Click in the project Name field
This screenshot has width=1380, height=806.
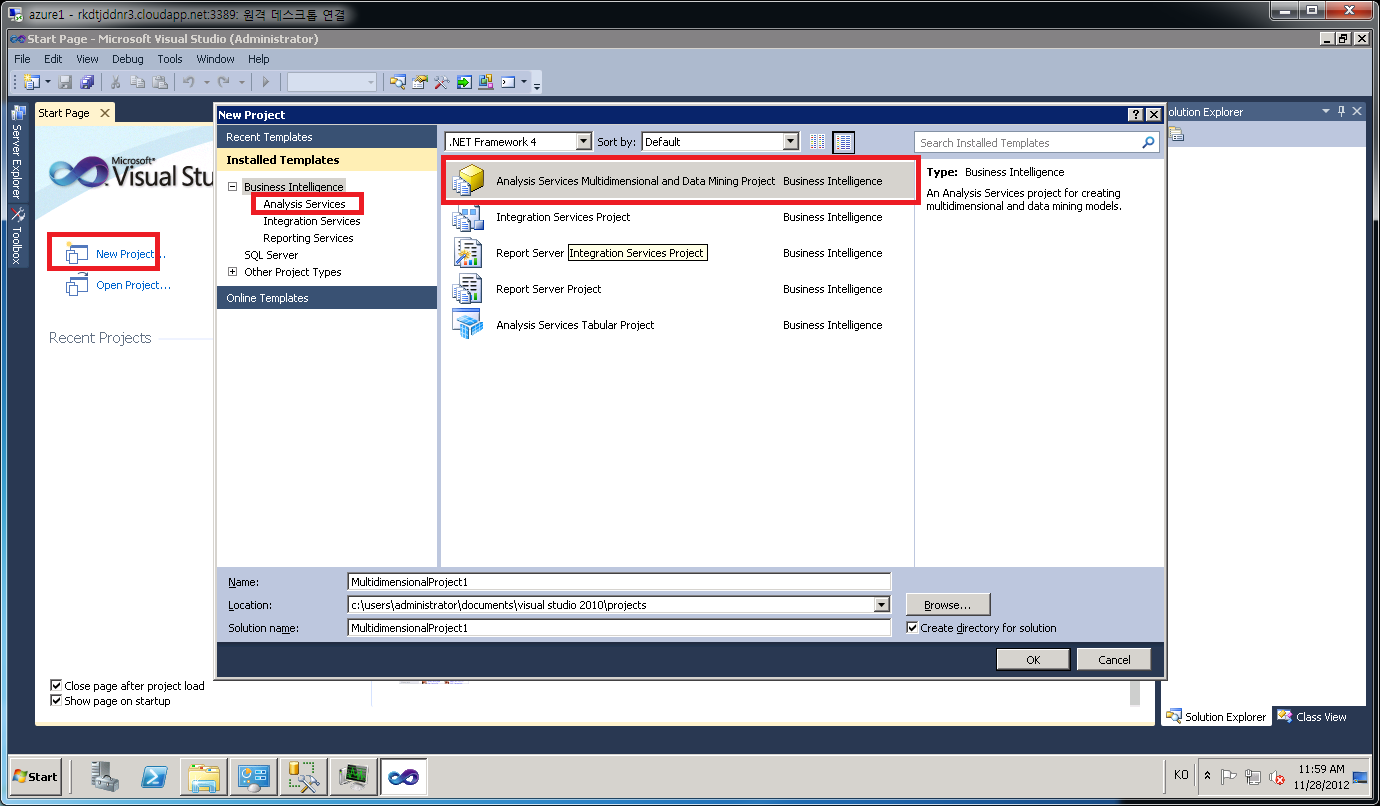(619, 582)
